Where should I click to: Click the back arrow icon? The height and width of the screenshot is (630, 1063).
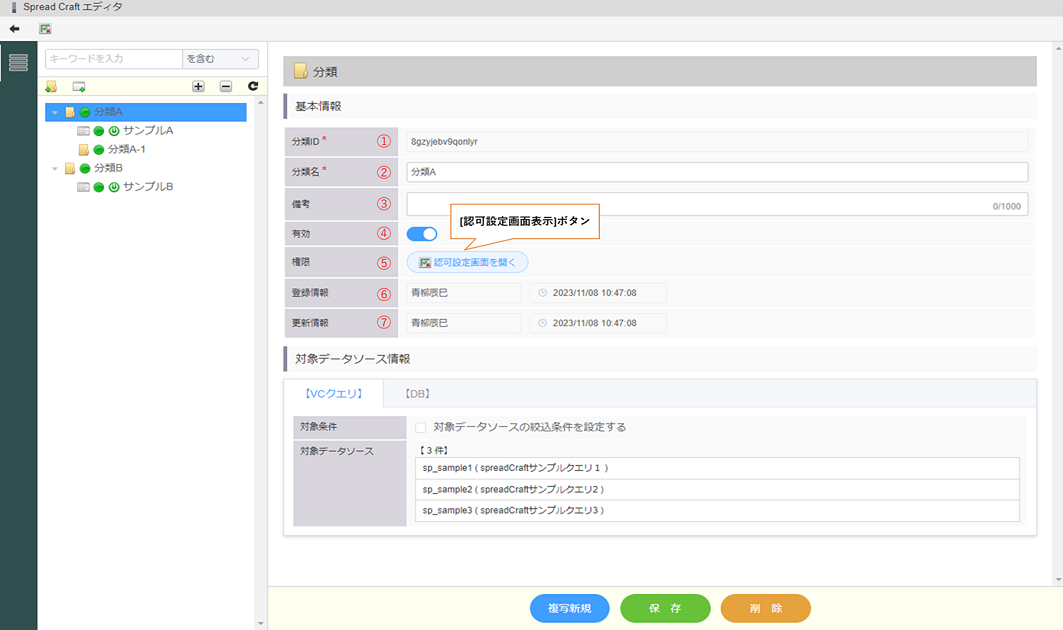pos(14,29)
